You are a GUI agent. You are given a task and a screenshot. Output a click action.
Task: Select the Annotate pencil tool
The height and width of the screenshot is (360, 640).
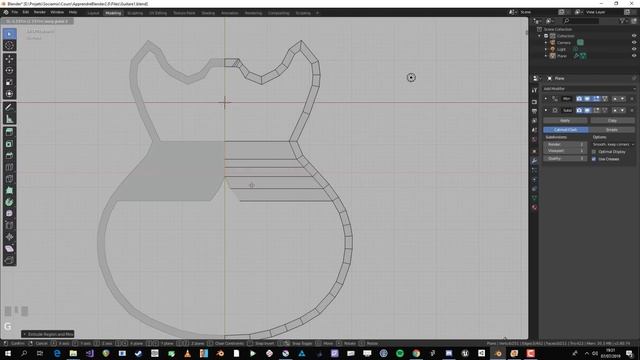click(x=9, y=107)
